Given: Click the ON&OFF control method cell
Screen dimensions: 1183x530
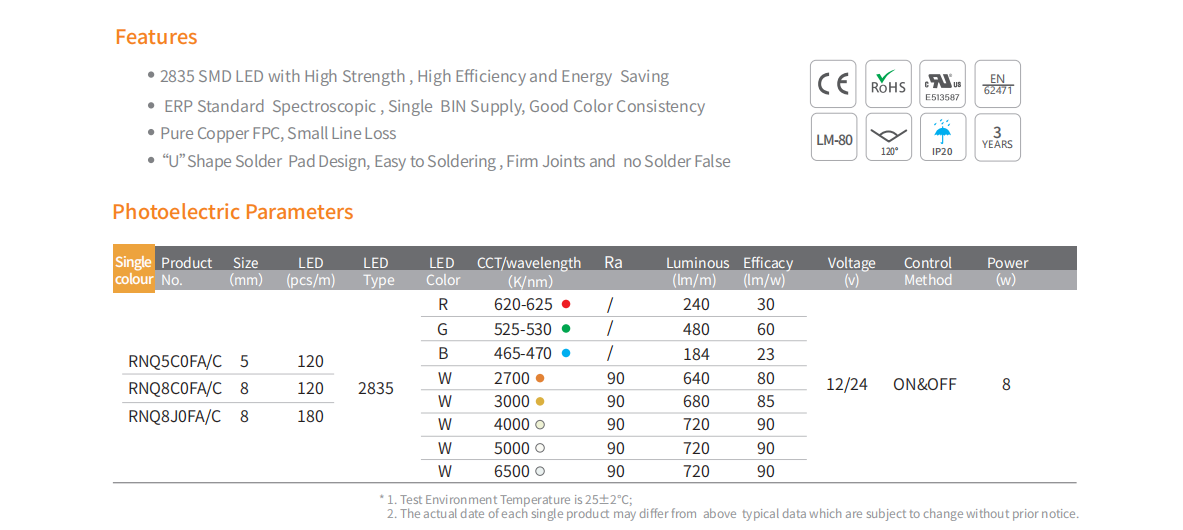Looking at the screenshot, I should click(x=924, y=384).
